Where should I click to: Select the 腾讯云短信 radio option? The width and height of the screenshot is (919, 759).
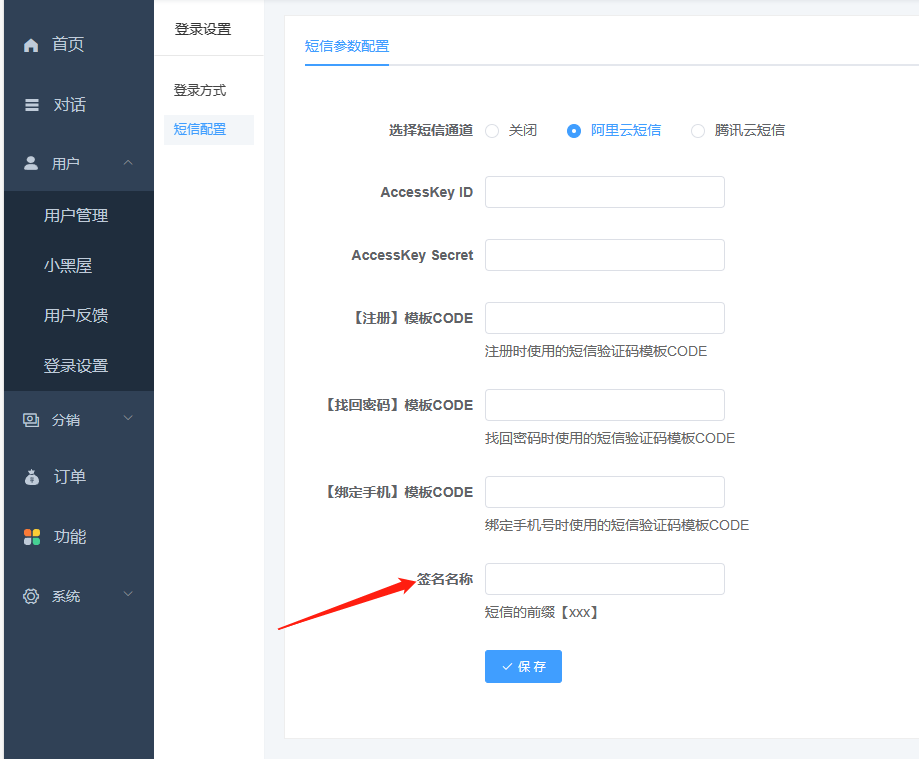click(x=697, y=131)
